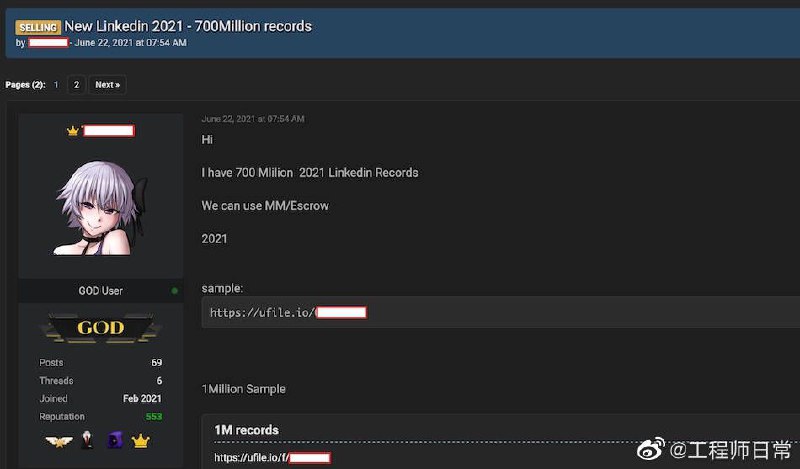Open the redacted author name in header
Screen dimensions: 800x469
coord(48,42)
